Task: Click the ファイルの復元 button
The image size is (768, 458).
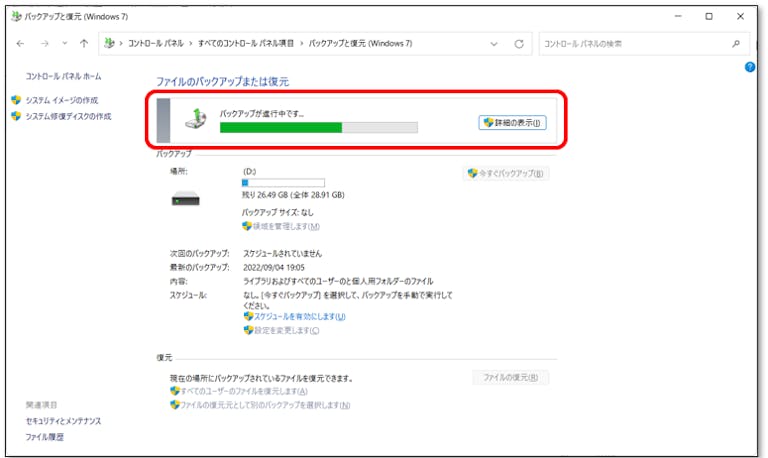Action: click(x=510, y=378)
